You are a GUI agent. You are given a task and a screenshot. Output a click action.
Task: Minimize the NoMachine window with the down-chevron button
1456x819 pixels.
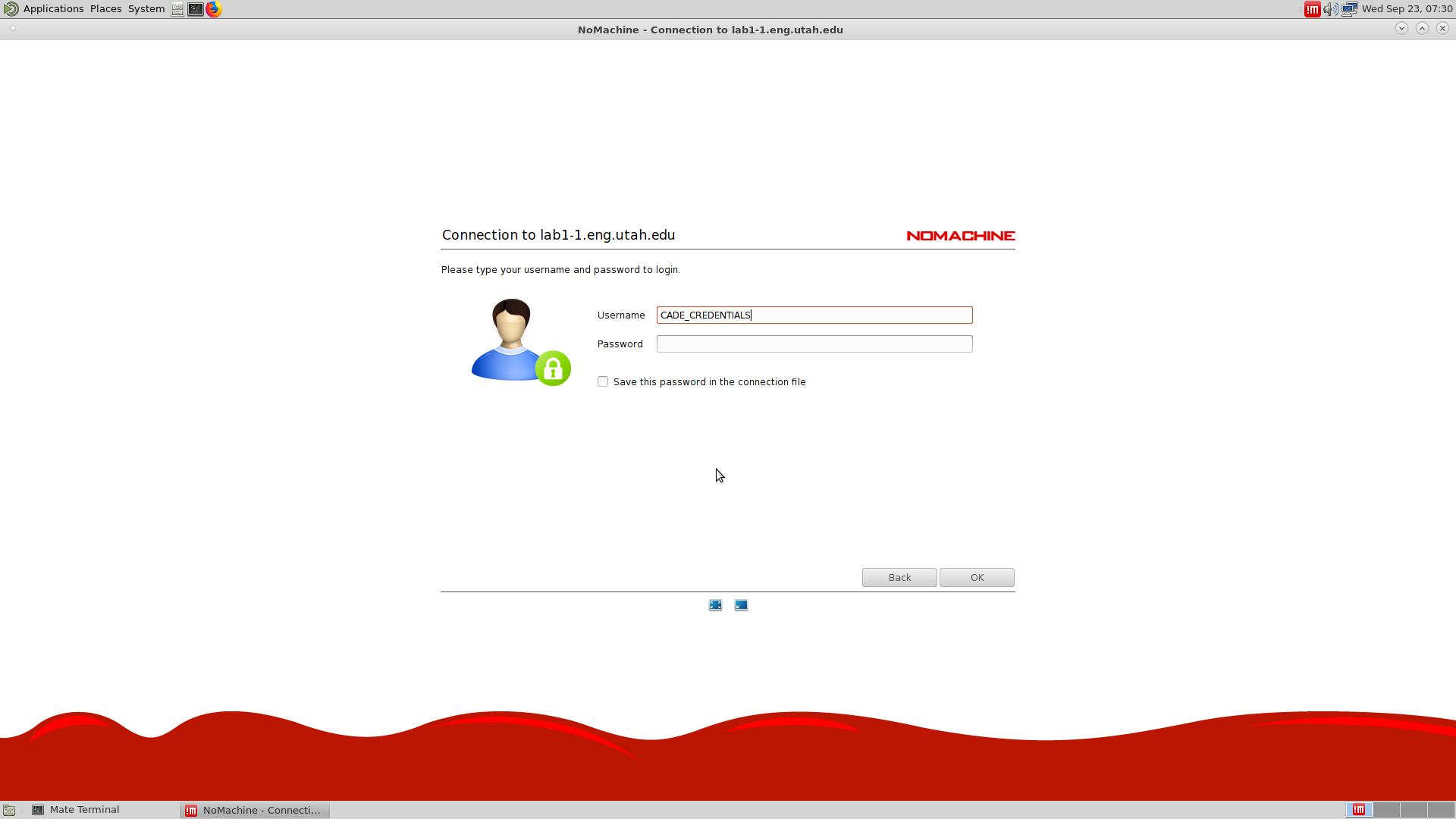[1401, 28]
